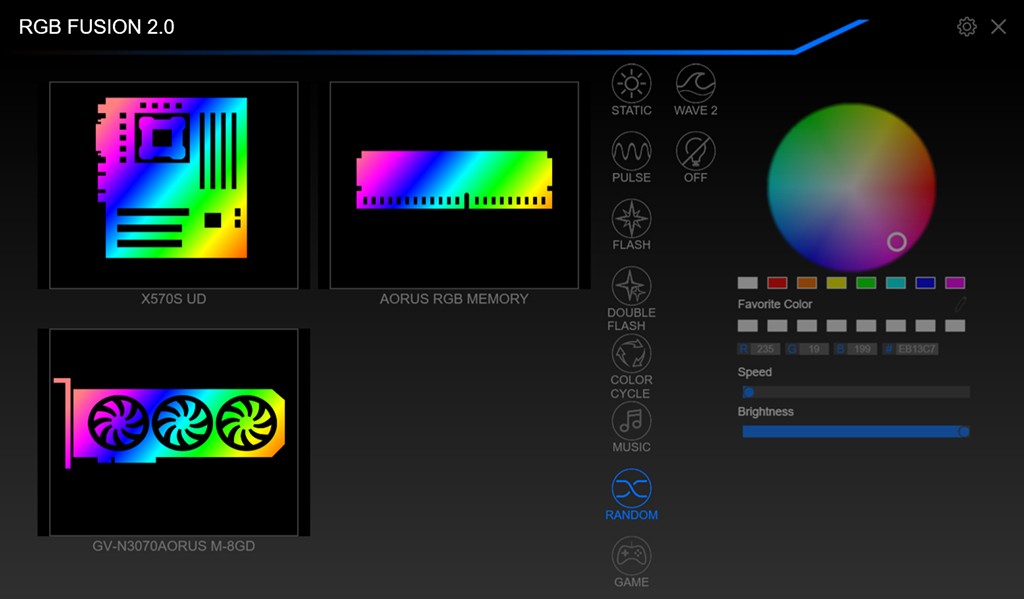The width and height of the screenshot is (1024, 599).
Task: Choose the magenta preset color swatch
Action: pyautogui.click(x=955, y=283)
